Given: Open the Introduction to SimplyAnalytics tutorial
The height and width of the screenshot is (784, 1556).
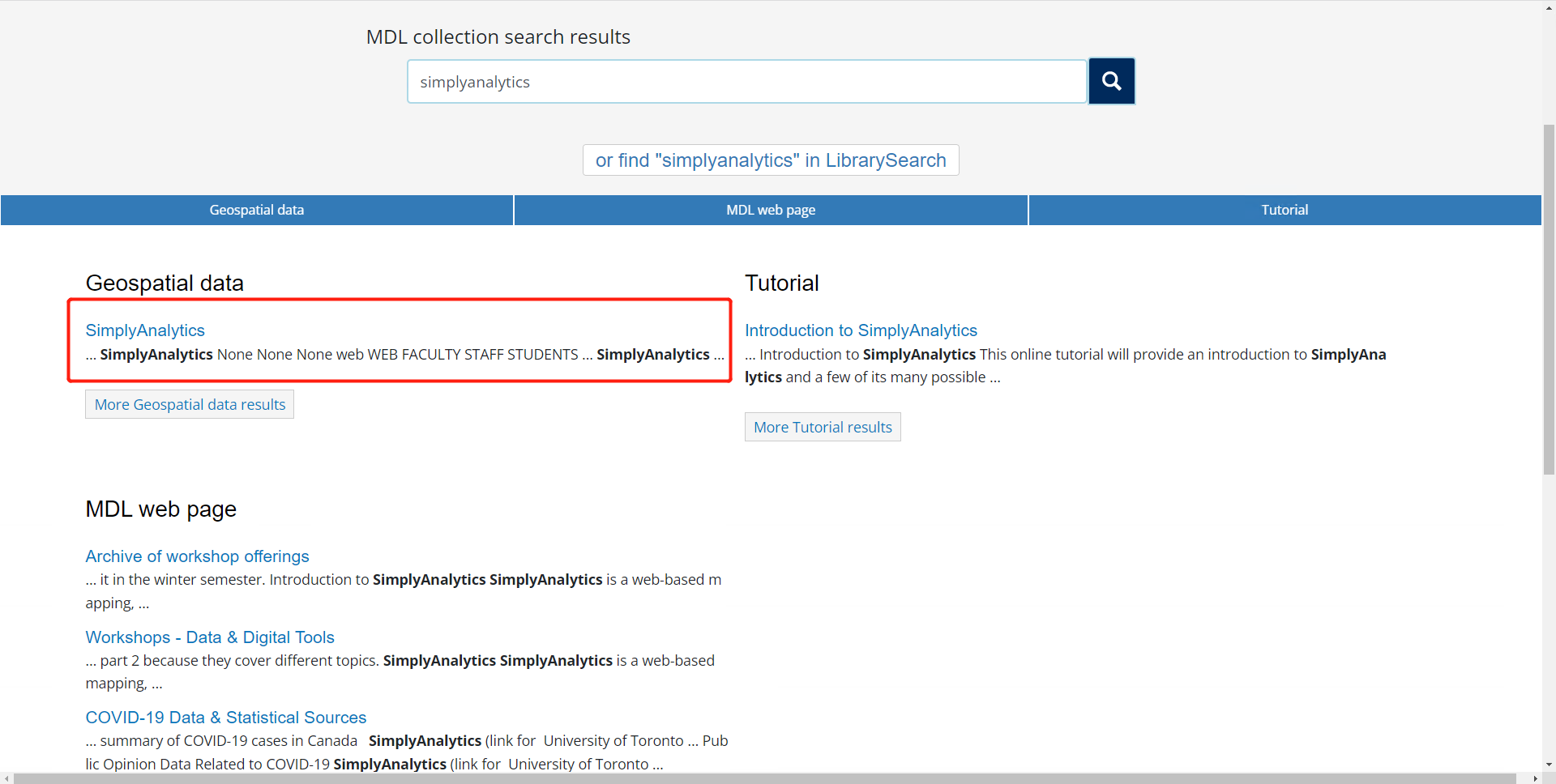Looking at the screenshot, I should [861, 330].
